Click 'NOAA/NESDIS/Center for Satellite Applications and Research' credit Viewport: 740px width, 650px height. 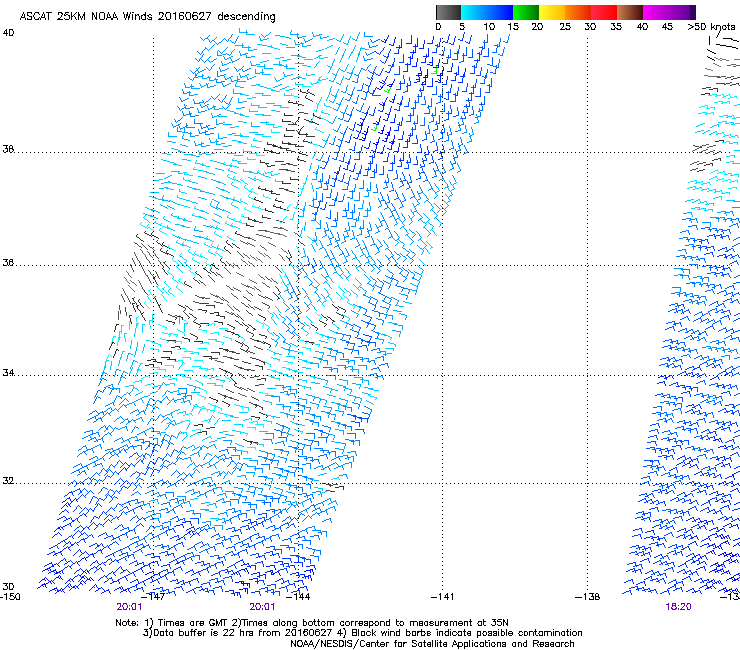[x=432, y=644]
